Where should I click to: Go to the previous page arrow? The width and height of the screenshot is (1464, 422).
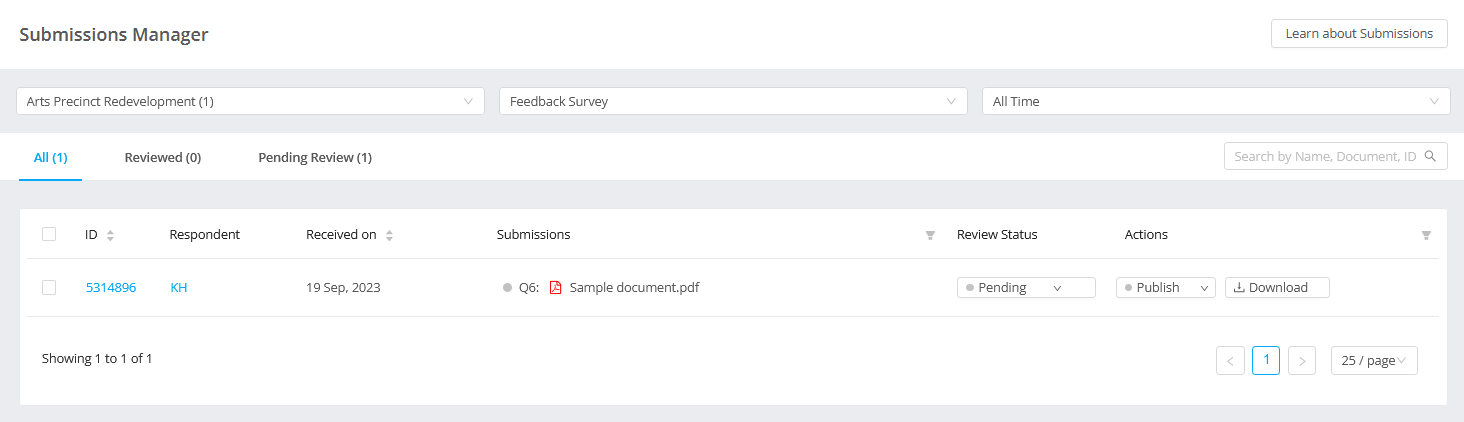(1230, 360)
